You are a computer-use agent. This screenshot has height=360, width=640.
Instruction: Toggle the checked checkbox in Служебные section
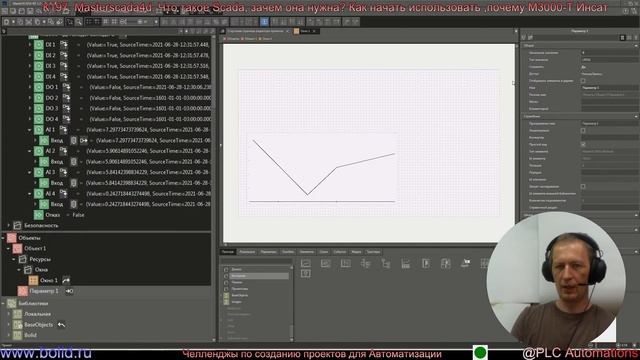point(583,144)
